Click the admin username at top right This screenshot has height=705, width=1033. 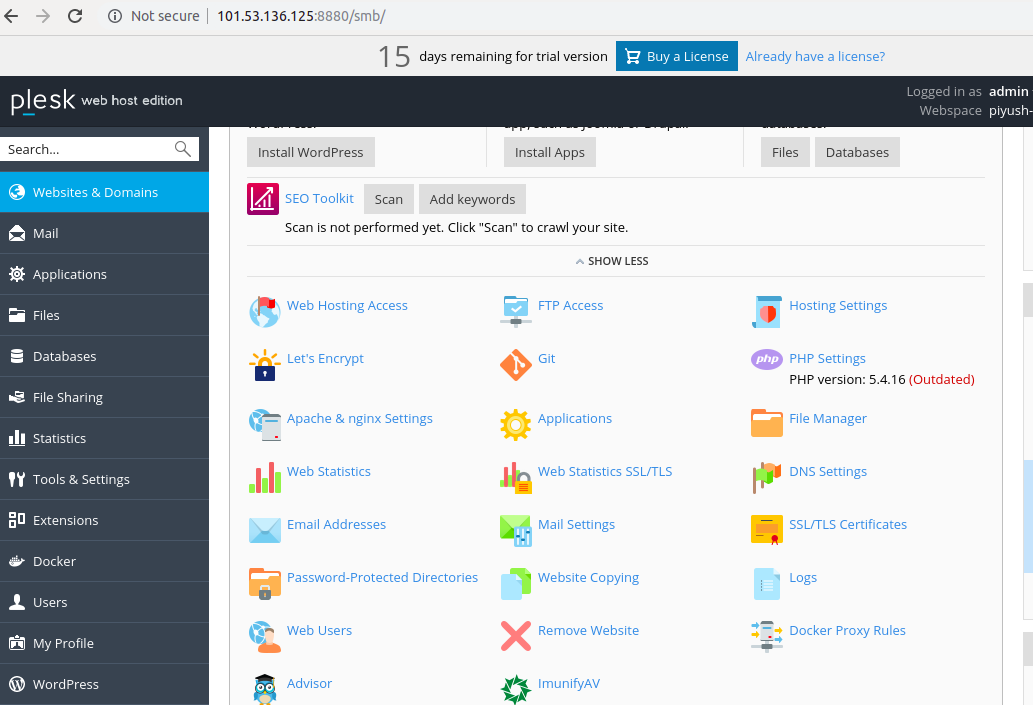point(1009,91)
